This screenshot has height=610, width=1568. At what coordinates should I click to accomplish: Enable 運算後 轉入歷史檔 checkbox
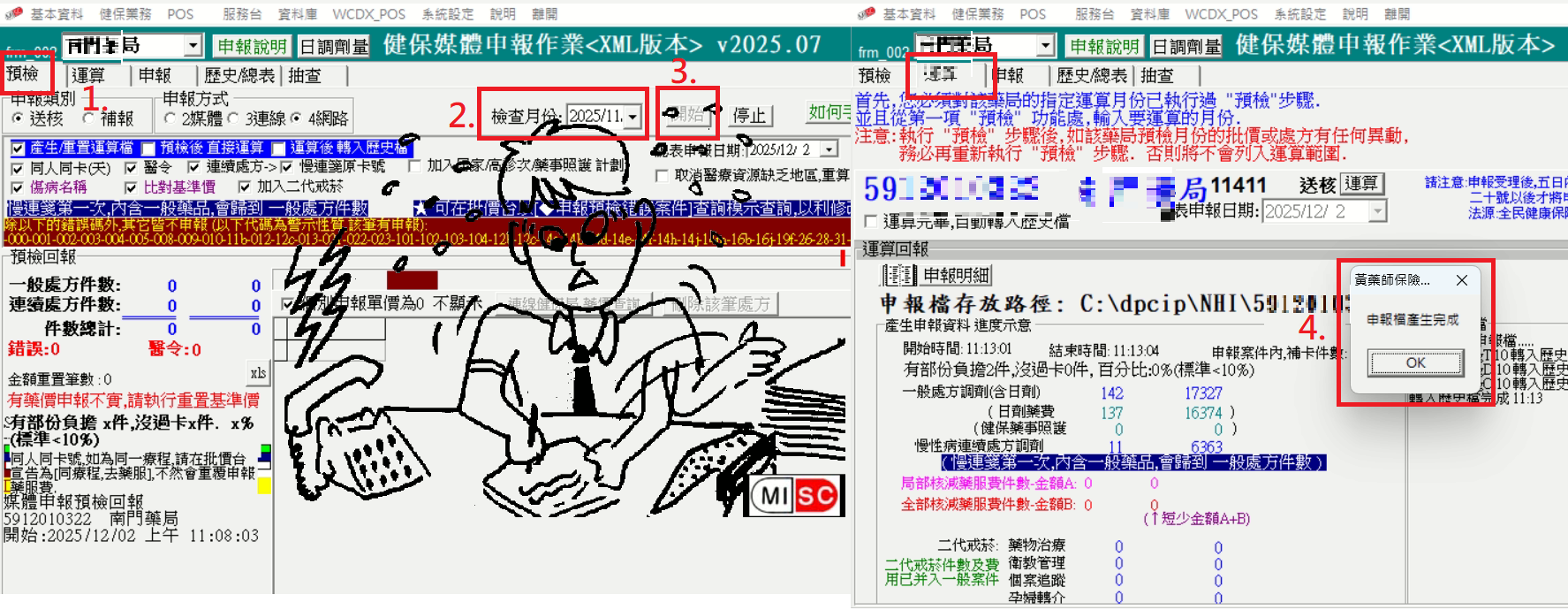pyautogui.click(x=278, y=148)
